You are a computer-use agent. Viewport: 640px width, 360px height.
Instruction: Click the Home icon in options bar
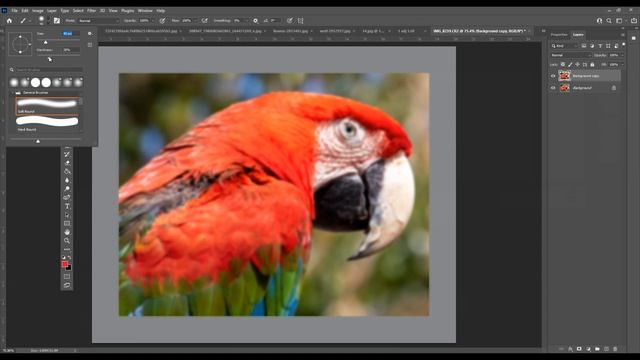[9, 20]
